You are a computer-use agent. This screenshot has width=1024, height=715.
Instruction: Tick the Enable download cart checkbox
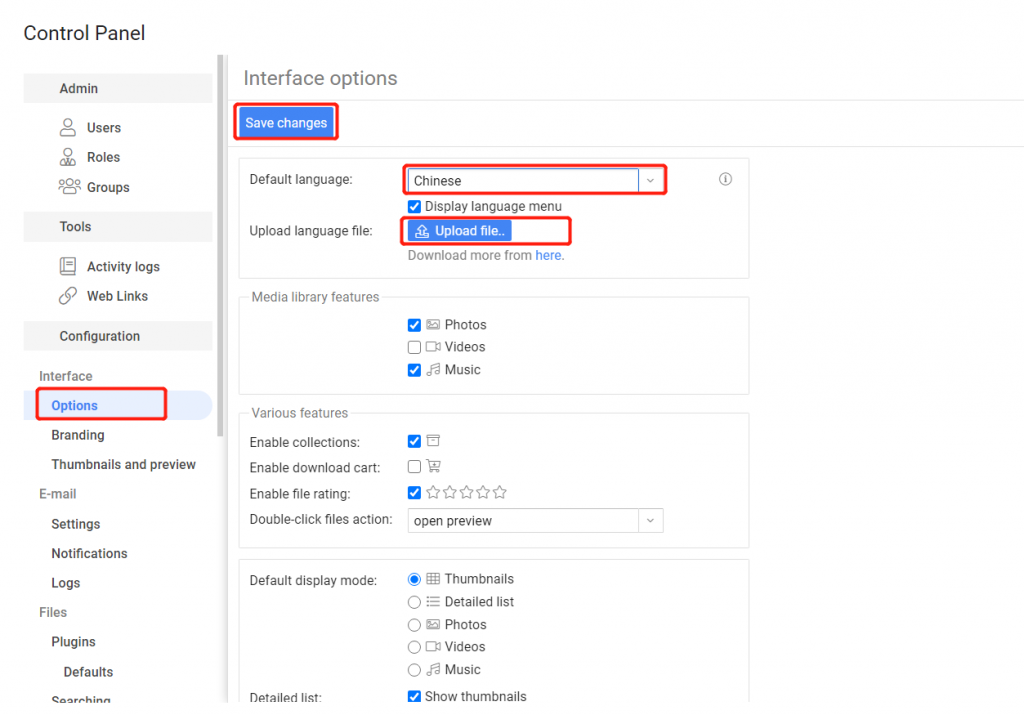point(414,466)
